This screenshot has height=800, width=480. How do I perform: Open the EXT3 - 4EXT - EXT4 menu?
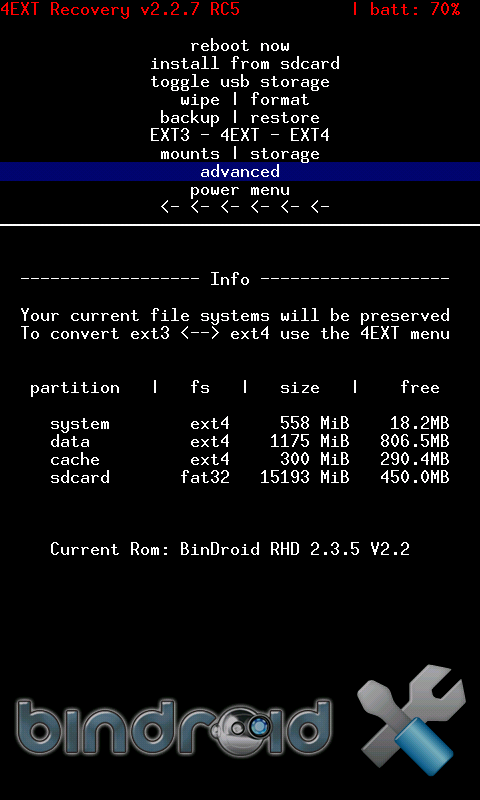click(x=240, y=136)
